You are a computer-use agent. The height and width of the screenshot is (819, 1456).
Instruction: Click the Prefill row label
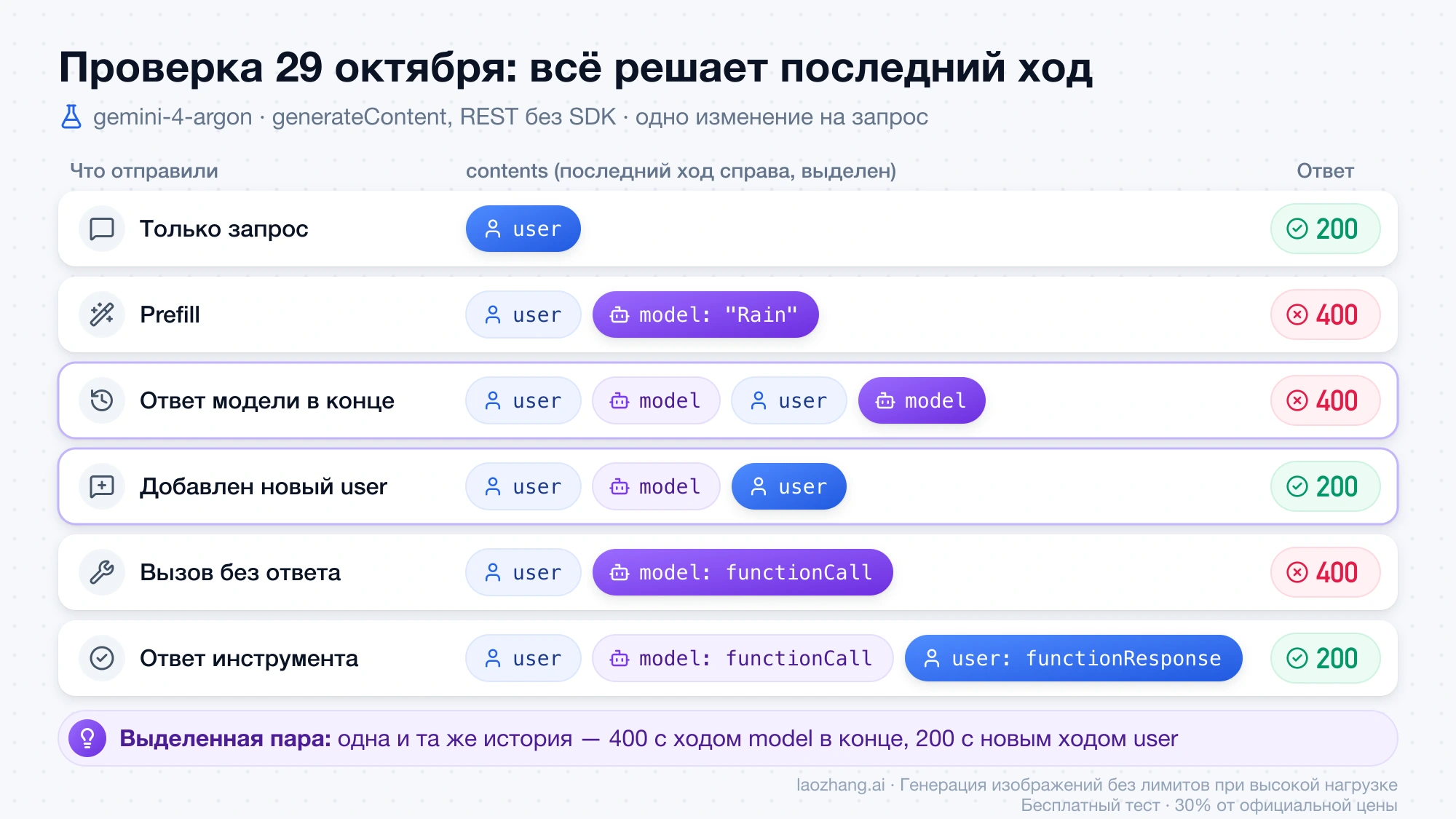tap(170, 314)
